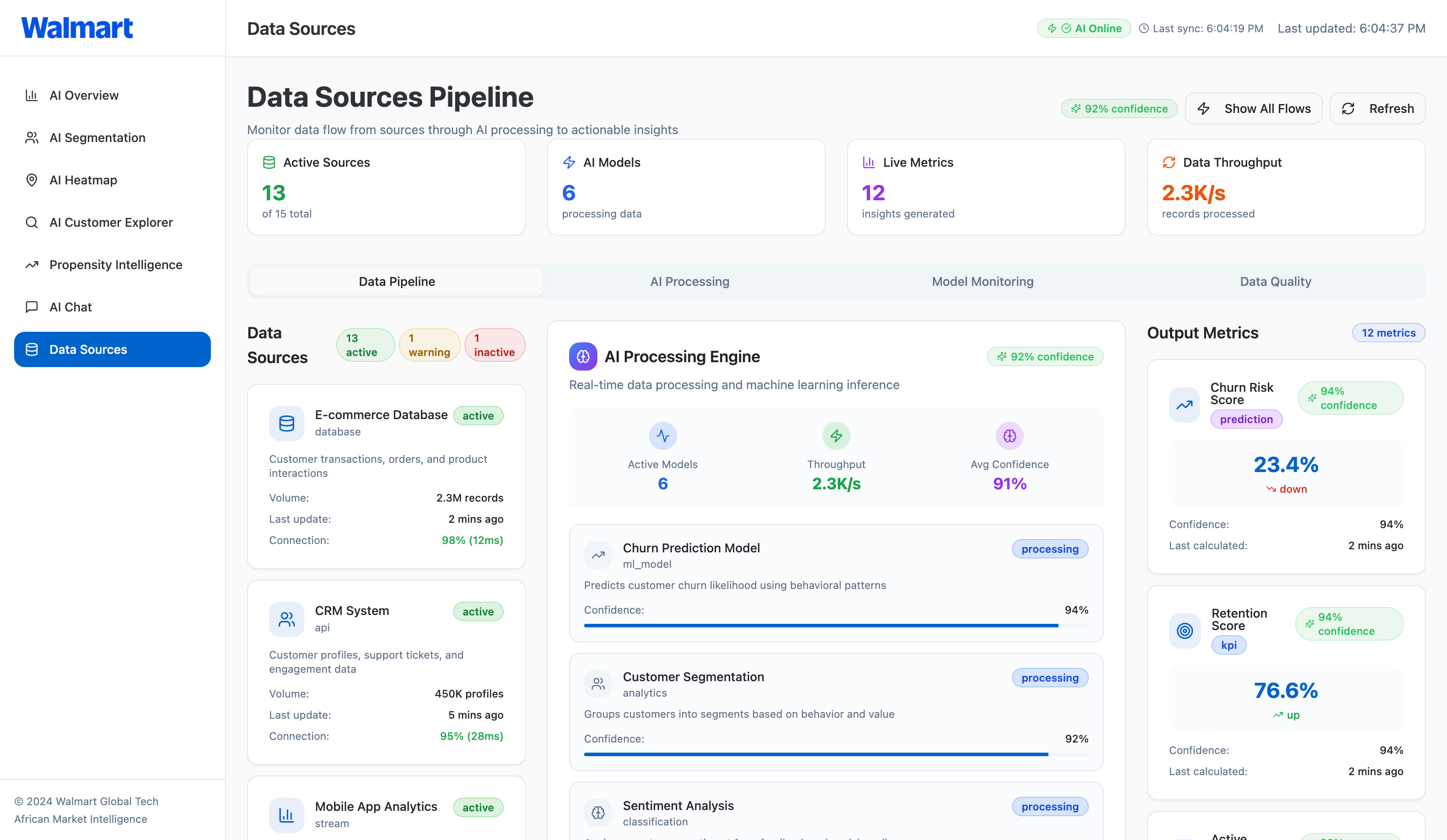Click the AI Customer Explorer search icon

32,222
